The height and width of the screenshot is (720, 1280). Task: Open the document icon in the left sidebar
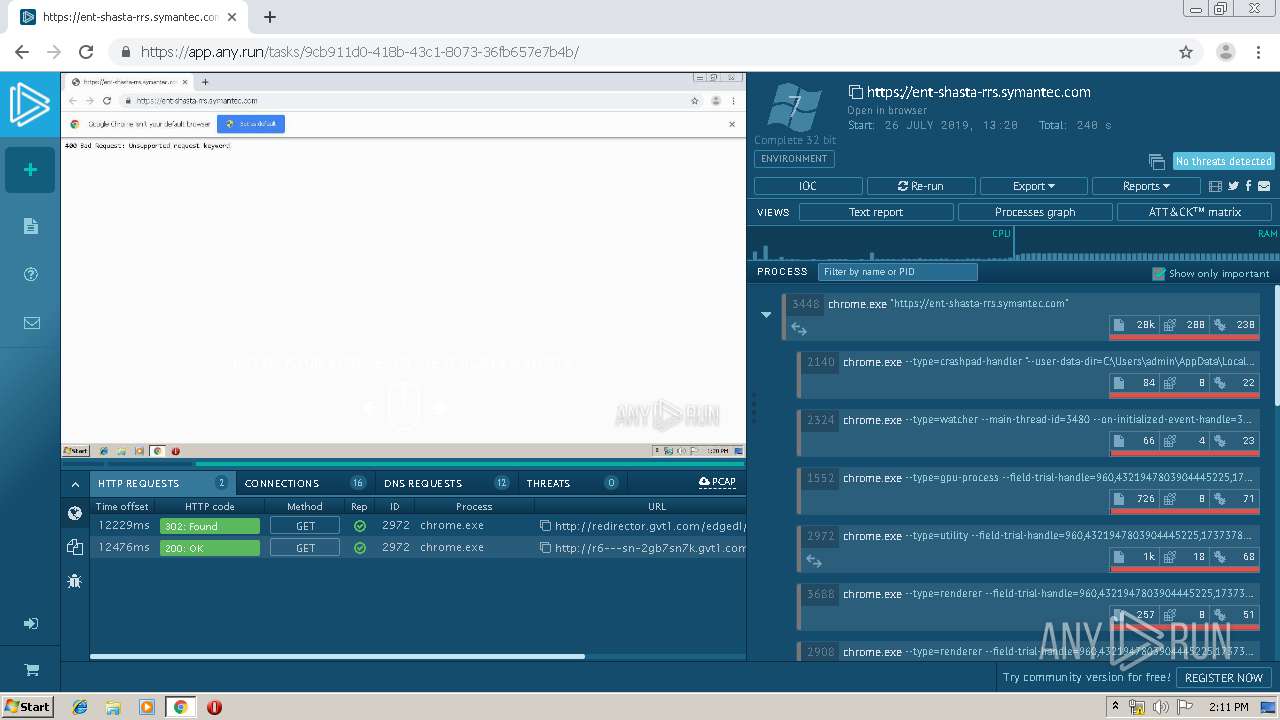coord(31,226)
